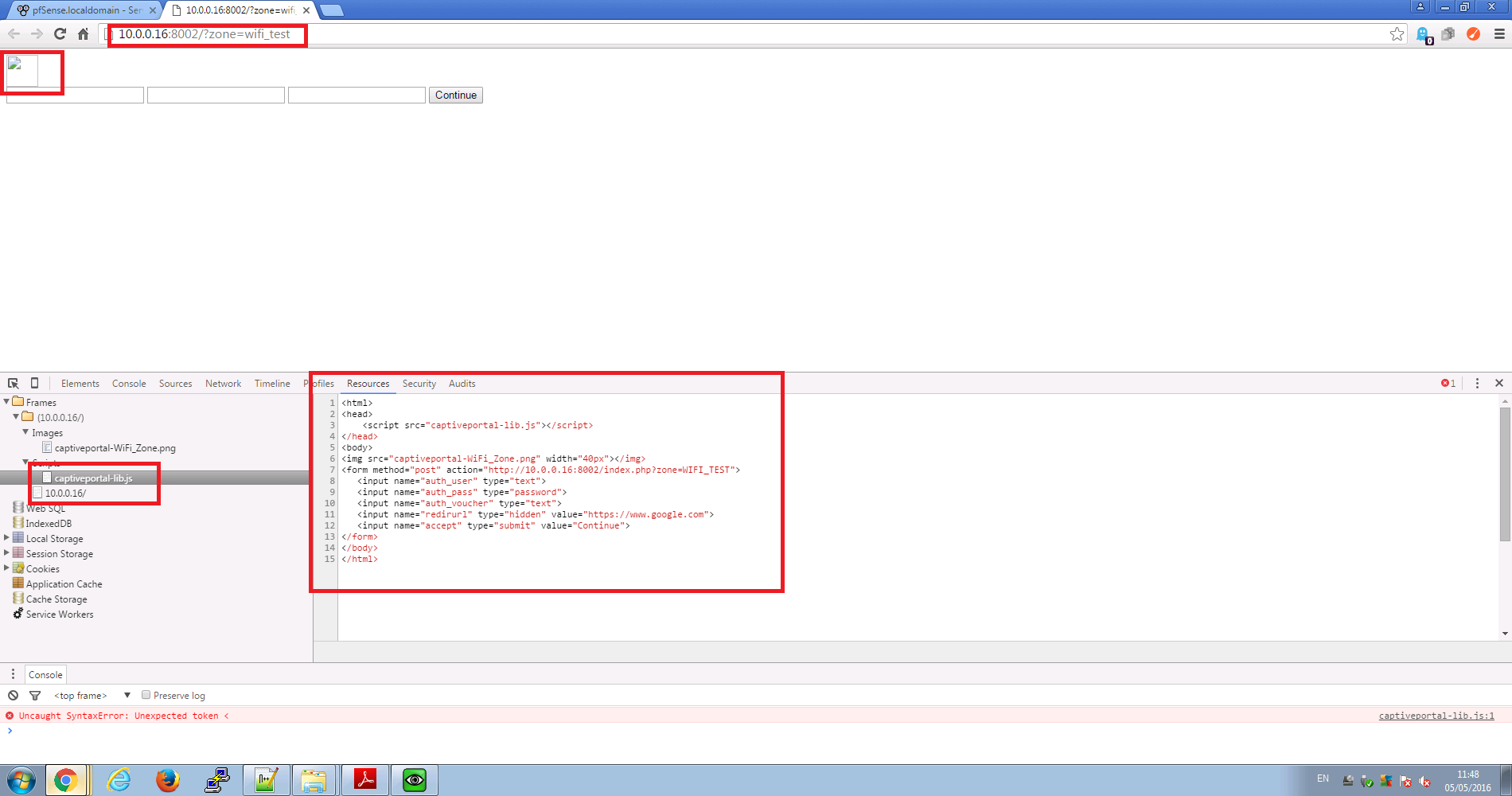Click the blue extension icon with badge
Viewport: 1512px width, 796px height.
1424,34
